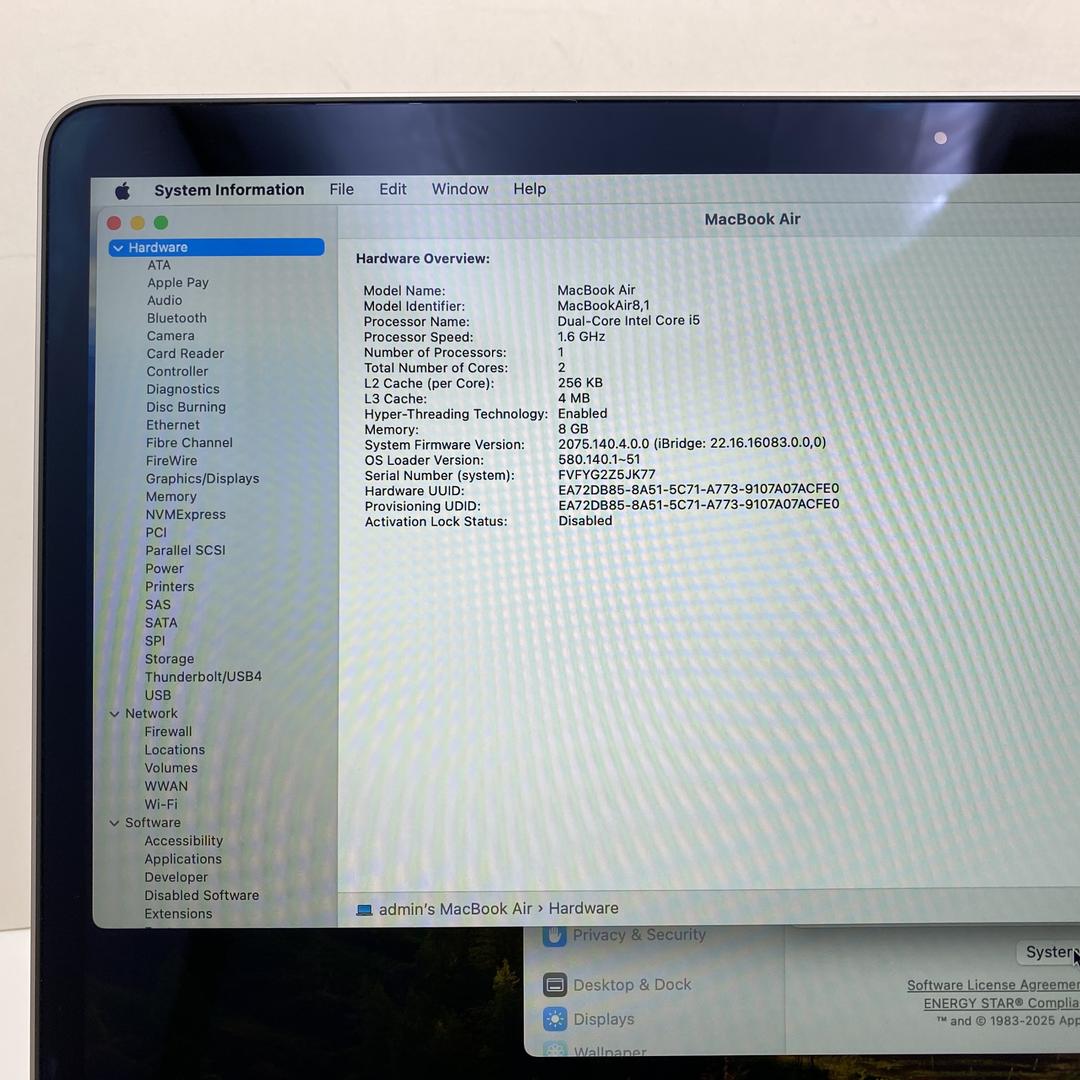Select Applications under Software
Screen dimensions: 1080x1080
tap(183, 860)
